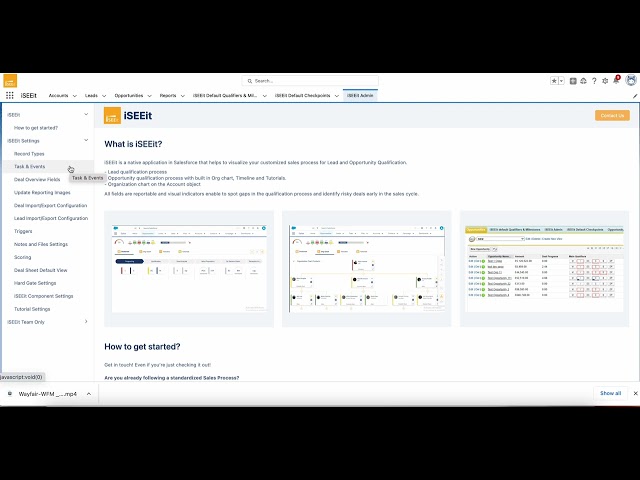Expand the download item options chevron
The height and width of the screenshot is (480, 640).
[89, 394]
